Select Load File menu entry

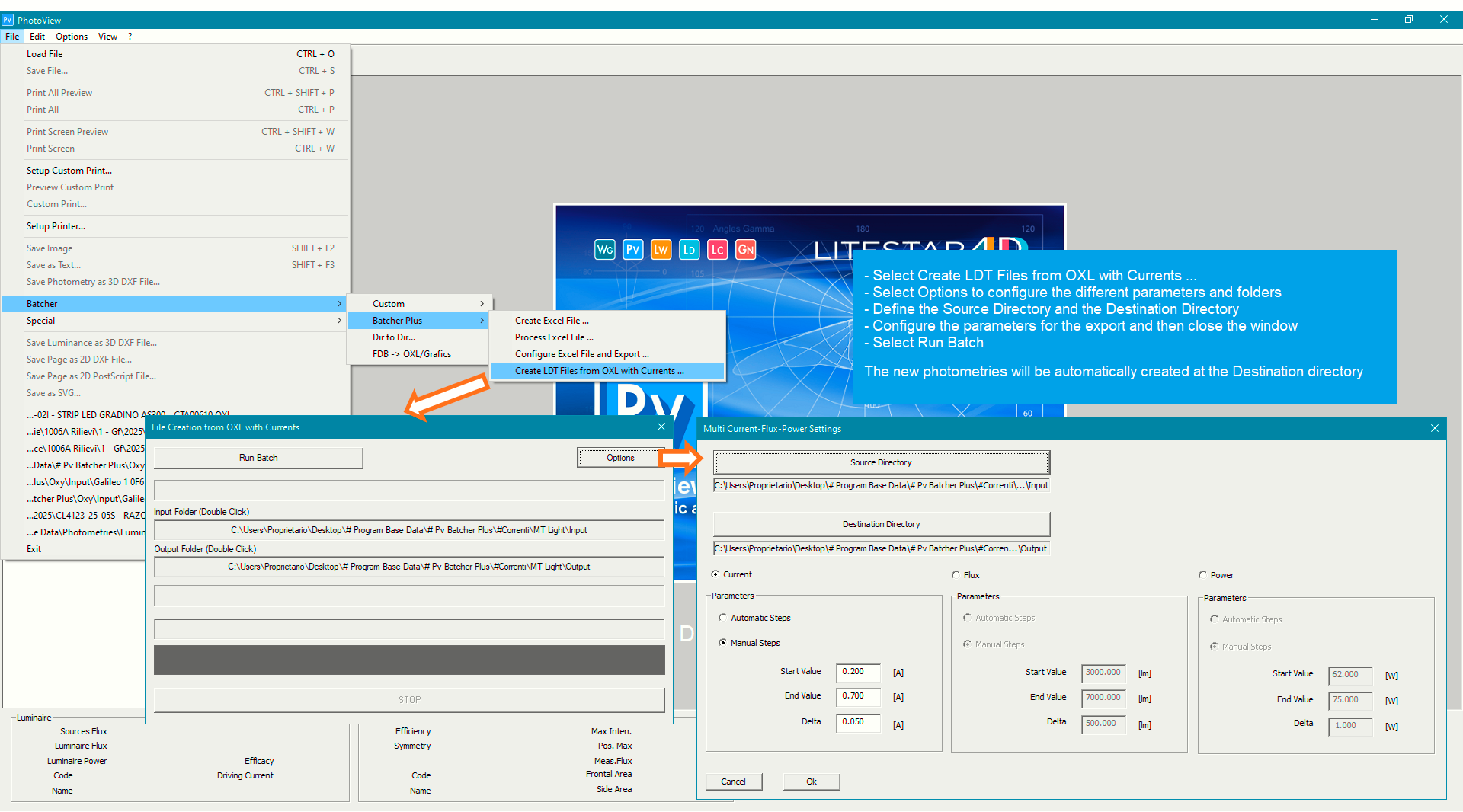[x=174, y=54]
